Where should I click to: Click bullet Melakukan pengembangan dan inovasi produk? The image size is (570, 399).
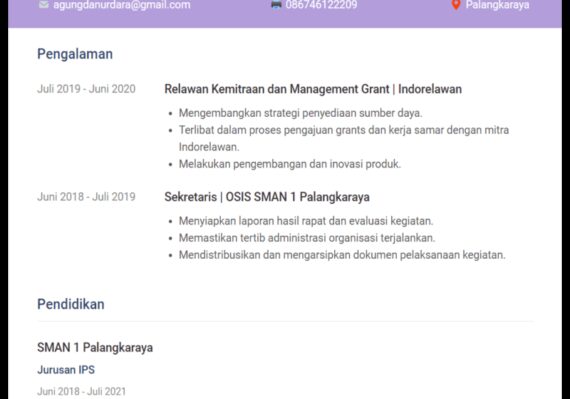290,164
